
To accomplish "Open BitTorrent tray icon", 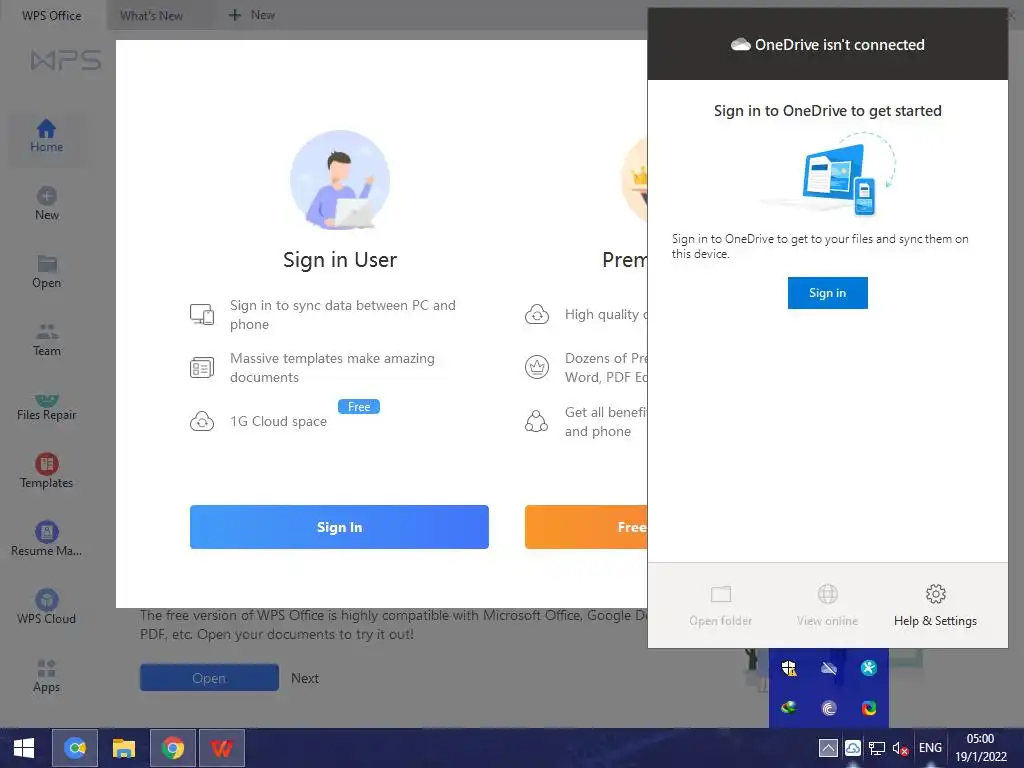I will [829, 708].
